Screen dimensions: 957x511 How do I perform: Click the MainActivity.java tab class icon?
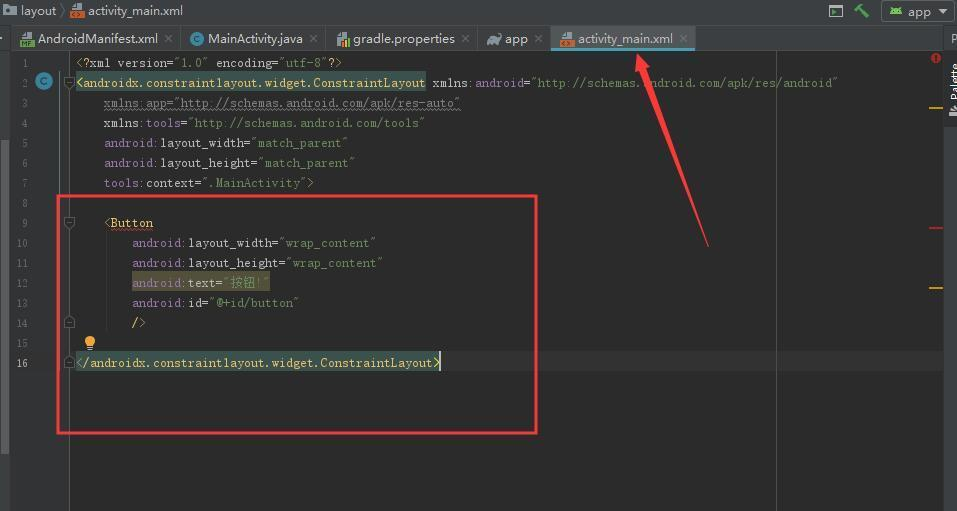tap(197, 39)
